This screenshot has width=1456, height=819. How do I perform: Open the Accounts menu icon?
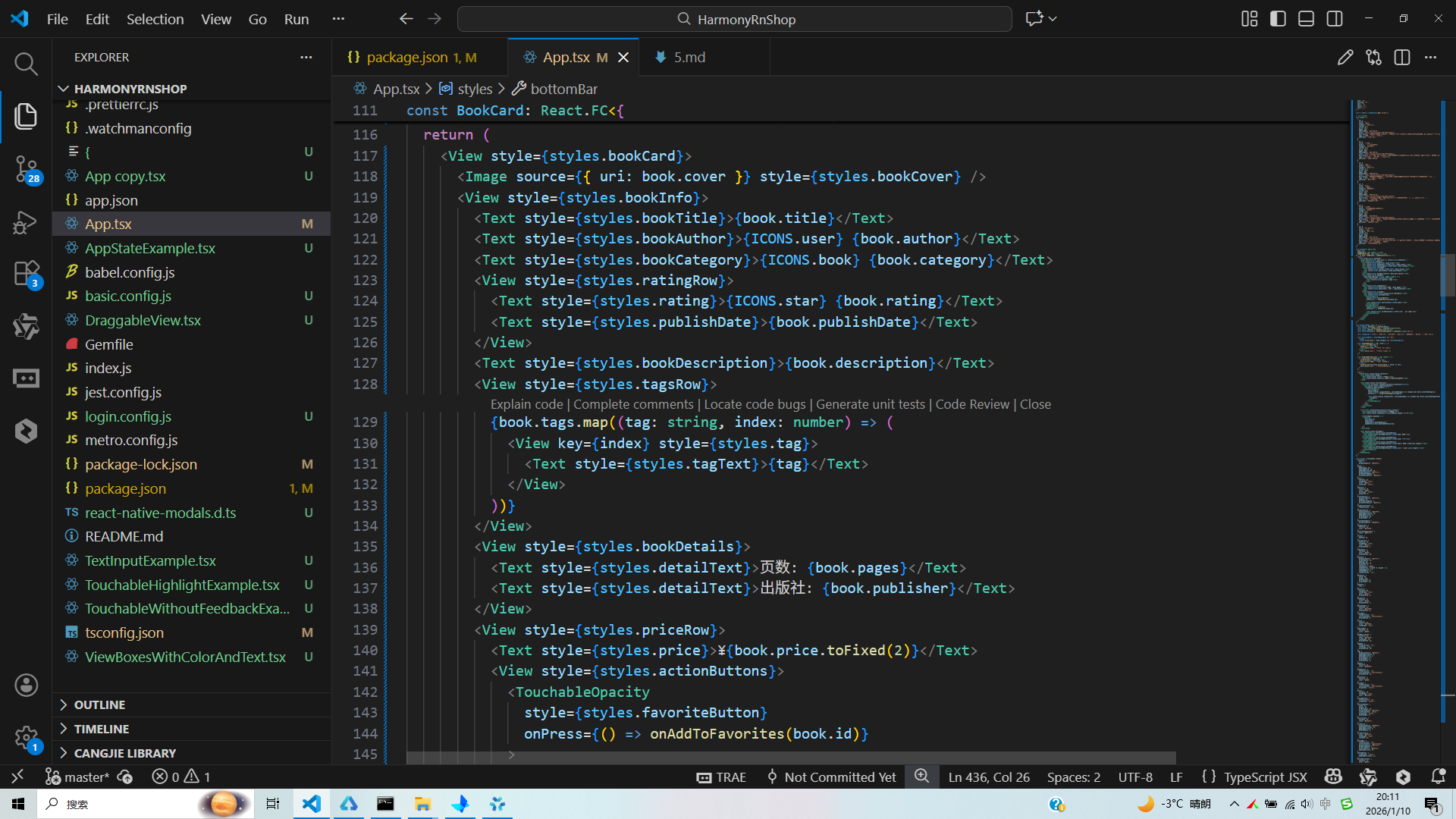tap(26, 685)
